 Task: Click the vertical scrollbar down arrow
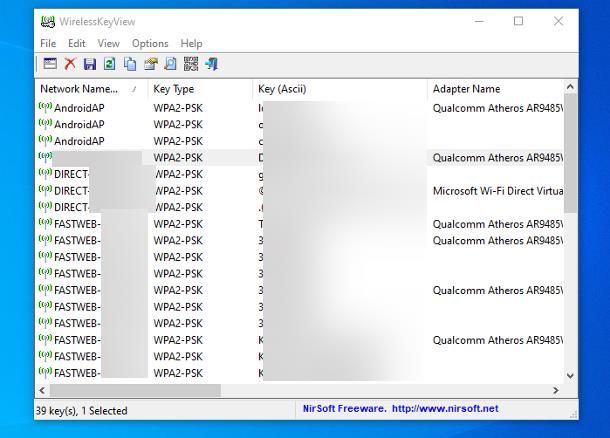click(570, 376)
